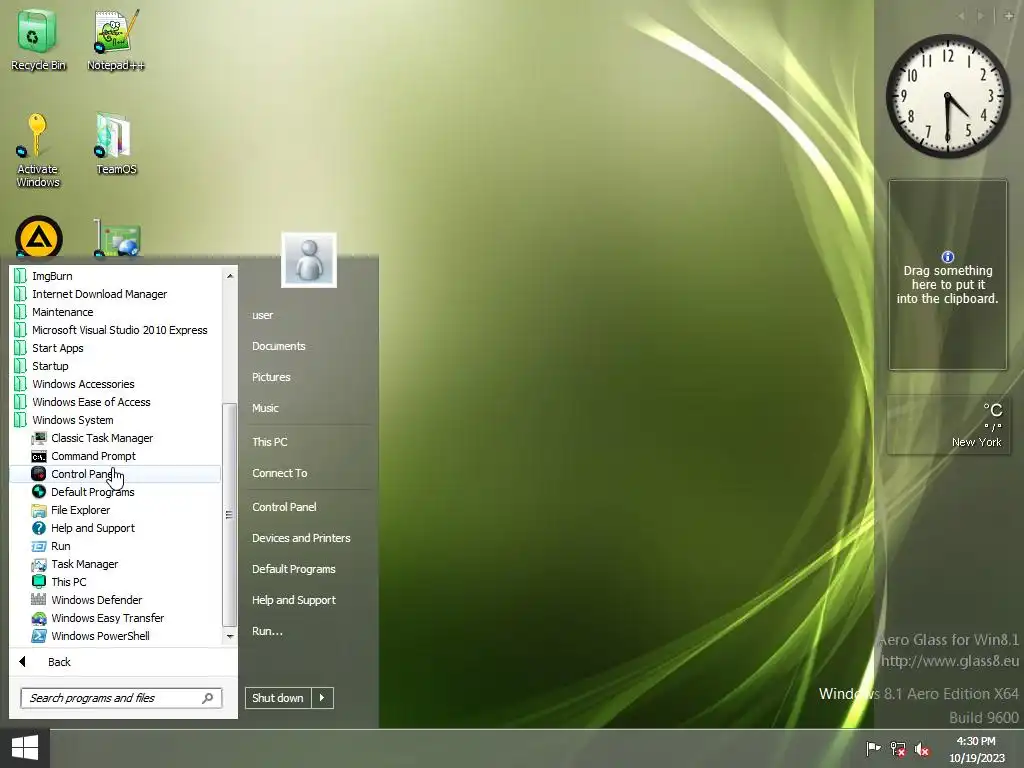Viewport: 1024px width, 768px height.
Task: Launch Command Prompt from Windows System
Action: click(x=93, y=456)
